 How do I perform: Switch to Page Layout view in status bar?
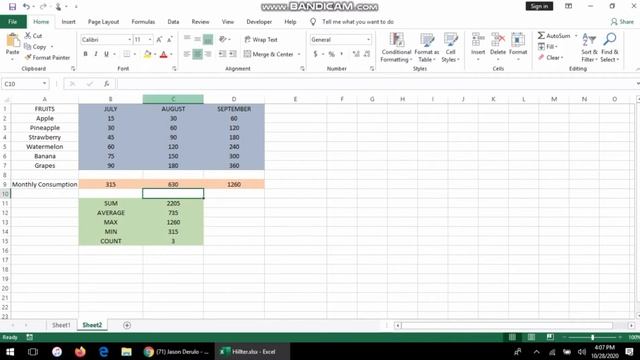pyautogui.click(x=531, y=337)
